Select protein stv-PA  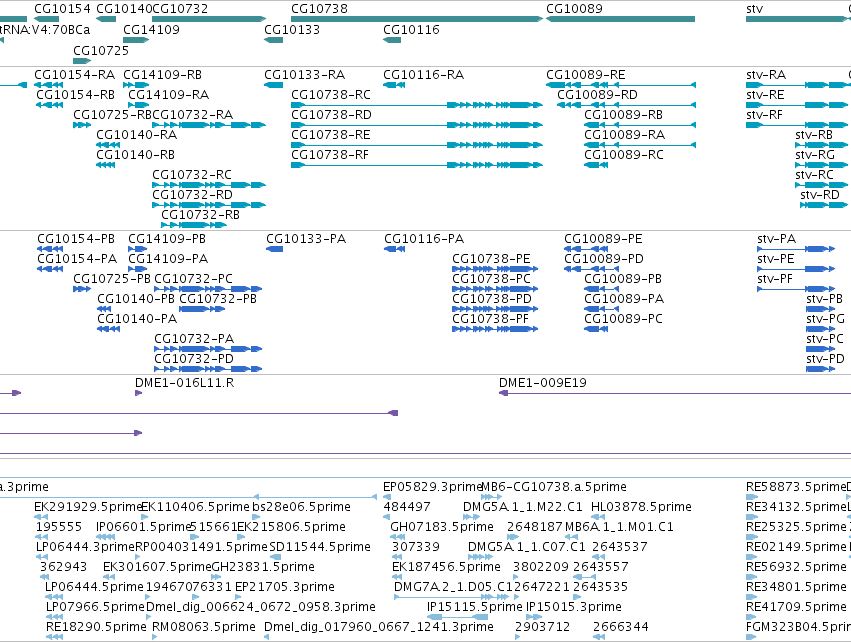tap(777, 239)
